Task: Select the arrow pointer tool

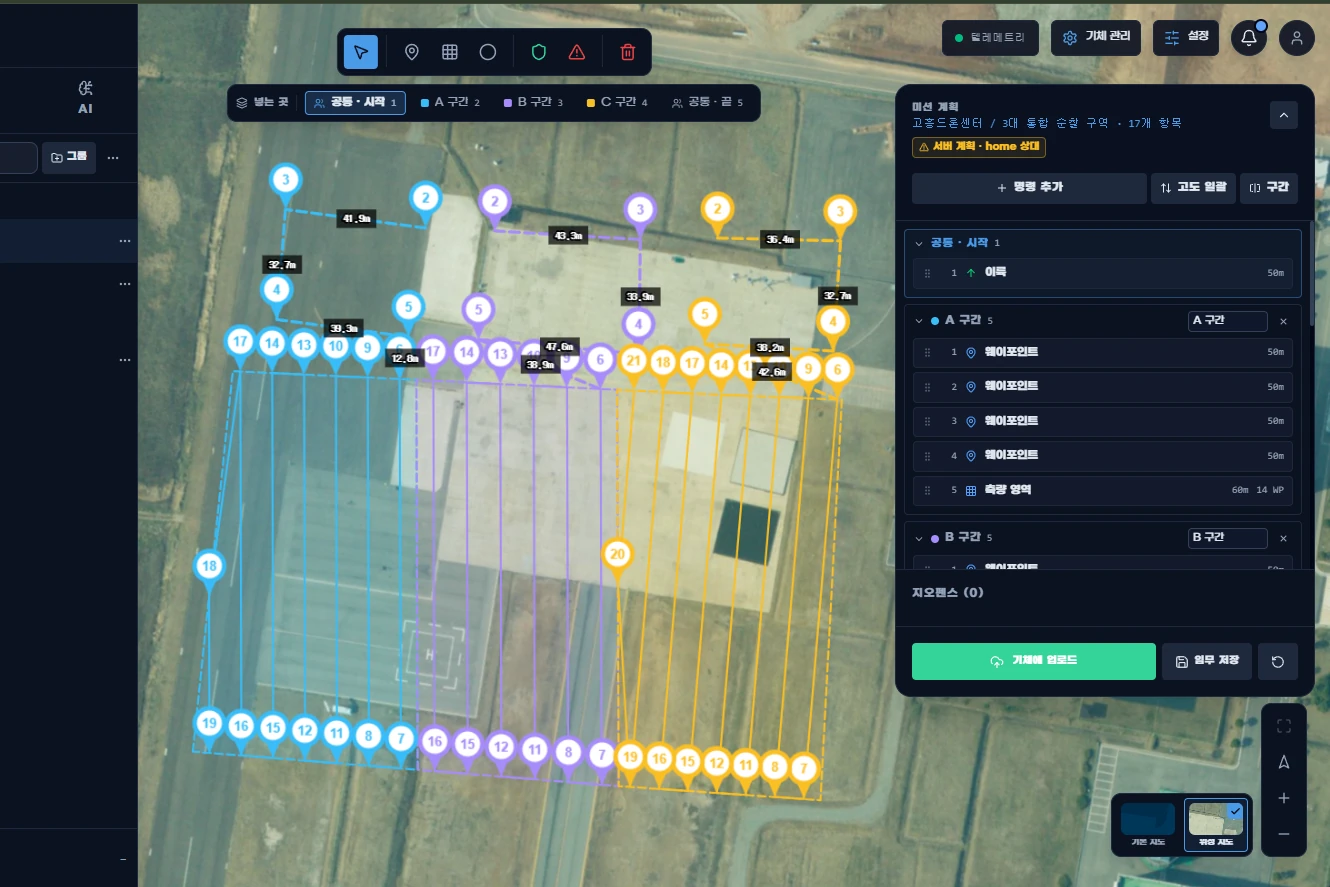Action: pos(361,52)
